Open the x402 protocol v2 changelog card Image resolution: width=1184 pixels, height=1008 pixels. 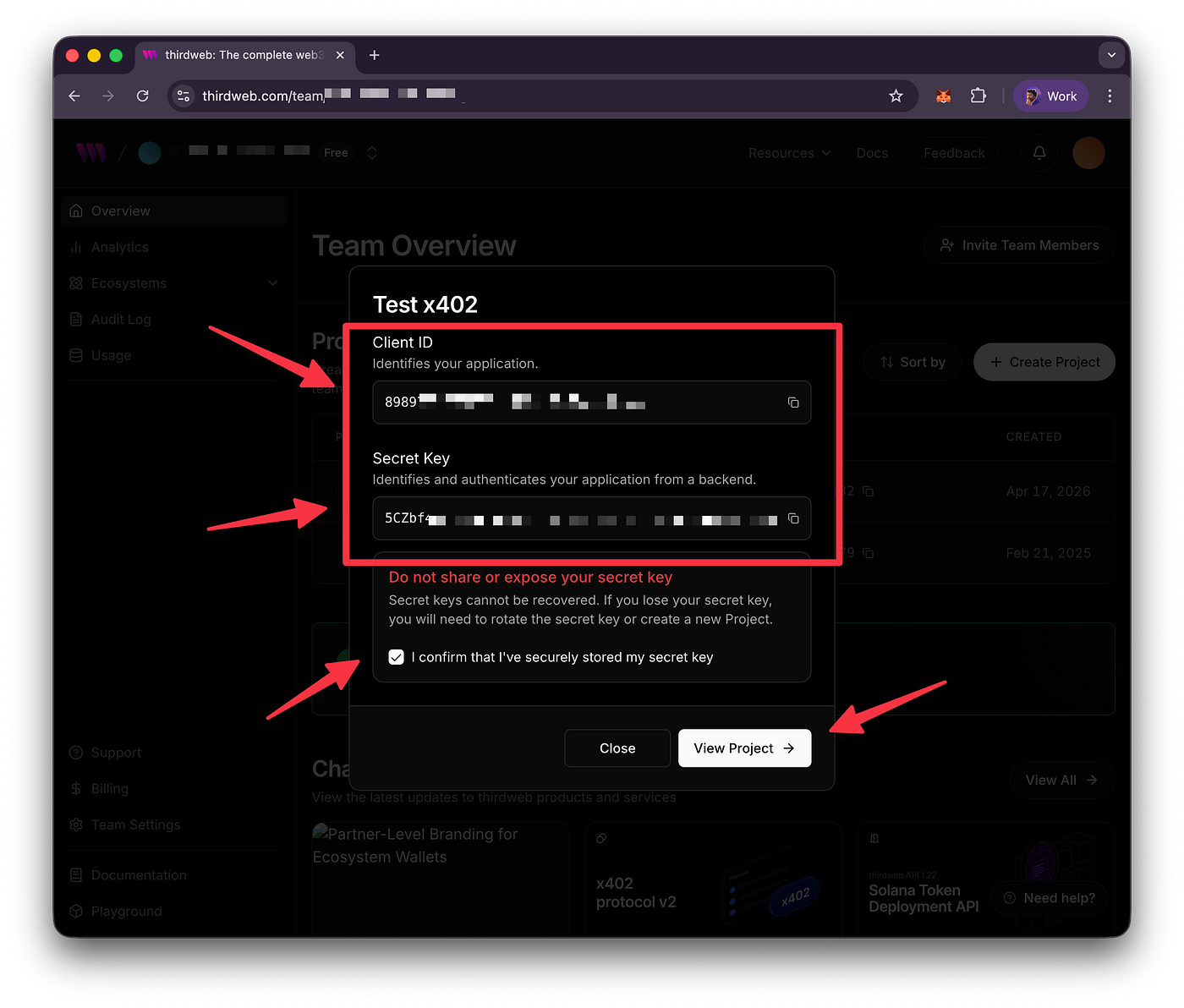[x=713, y=879]
